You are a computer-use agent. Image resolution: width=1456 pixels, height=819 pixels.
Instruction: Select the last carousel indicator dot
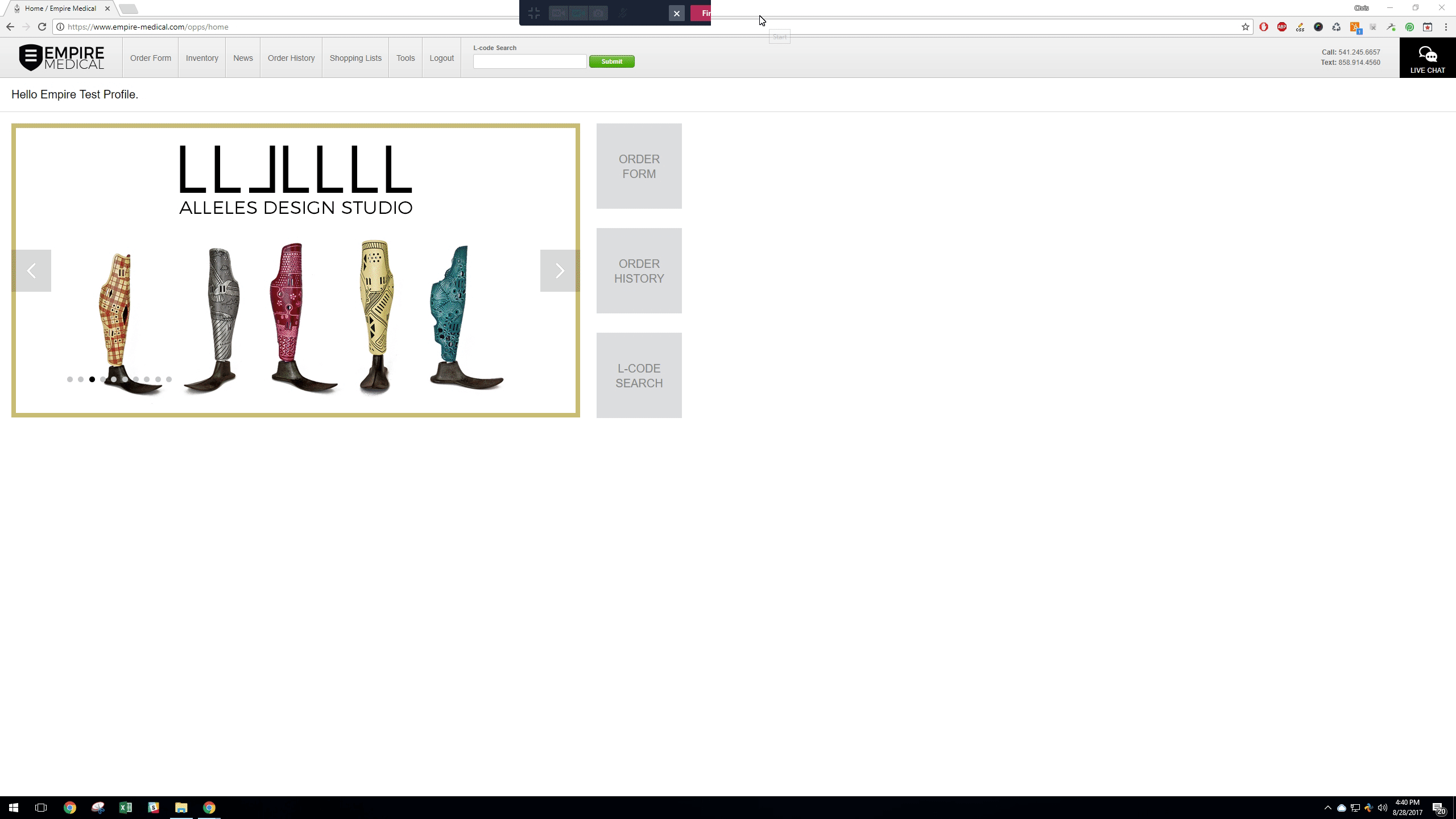(169, 379)
